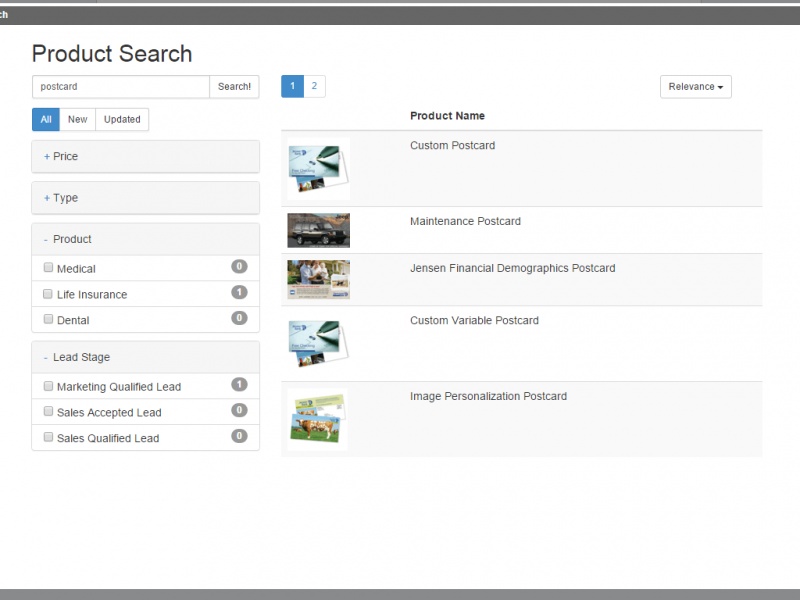Click the Maintenance Postcard product name
800x600 pixels.
pyautogui.click(x=465, y=221)
